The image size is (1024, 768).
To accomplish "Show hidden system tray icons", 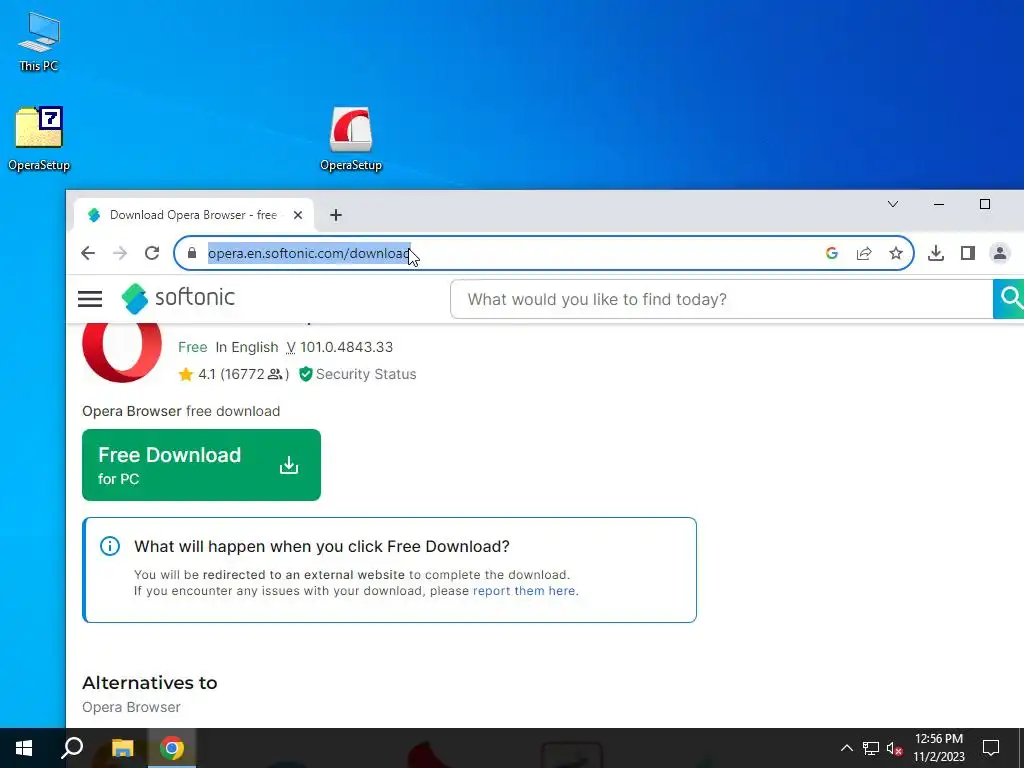I will coord(846,748).
